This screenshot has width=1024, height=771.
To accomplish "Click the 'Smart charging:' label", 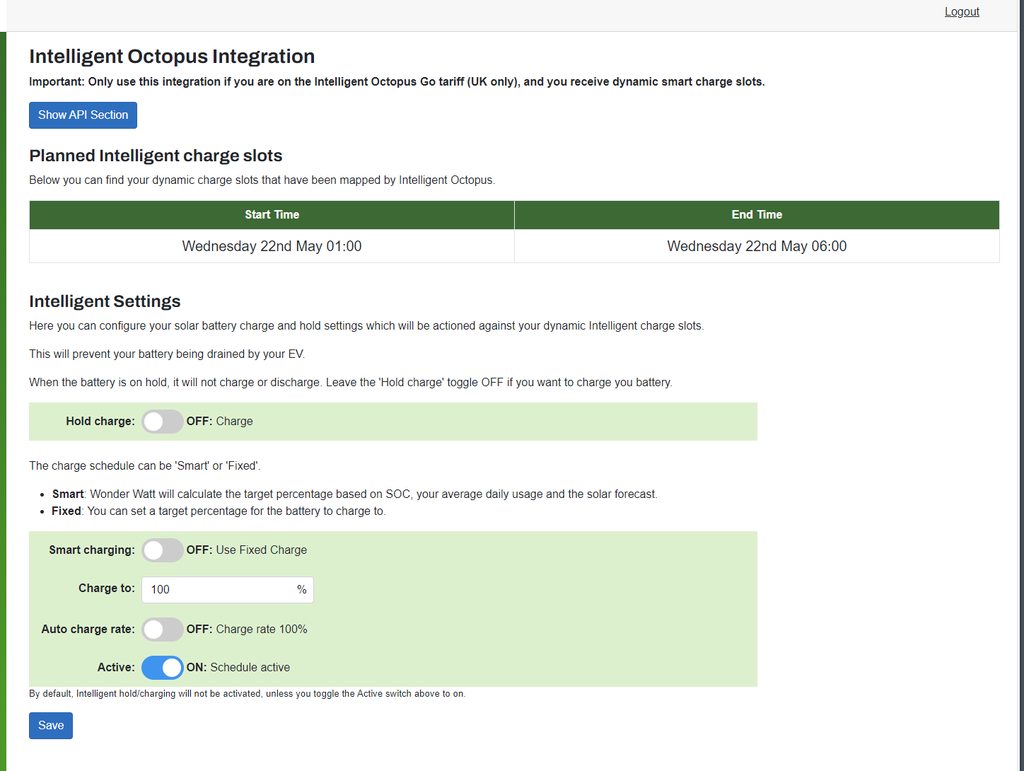I will pos(91,550).
